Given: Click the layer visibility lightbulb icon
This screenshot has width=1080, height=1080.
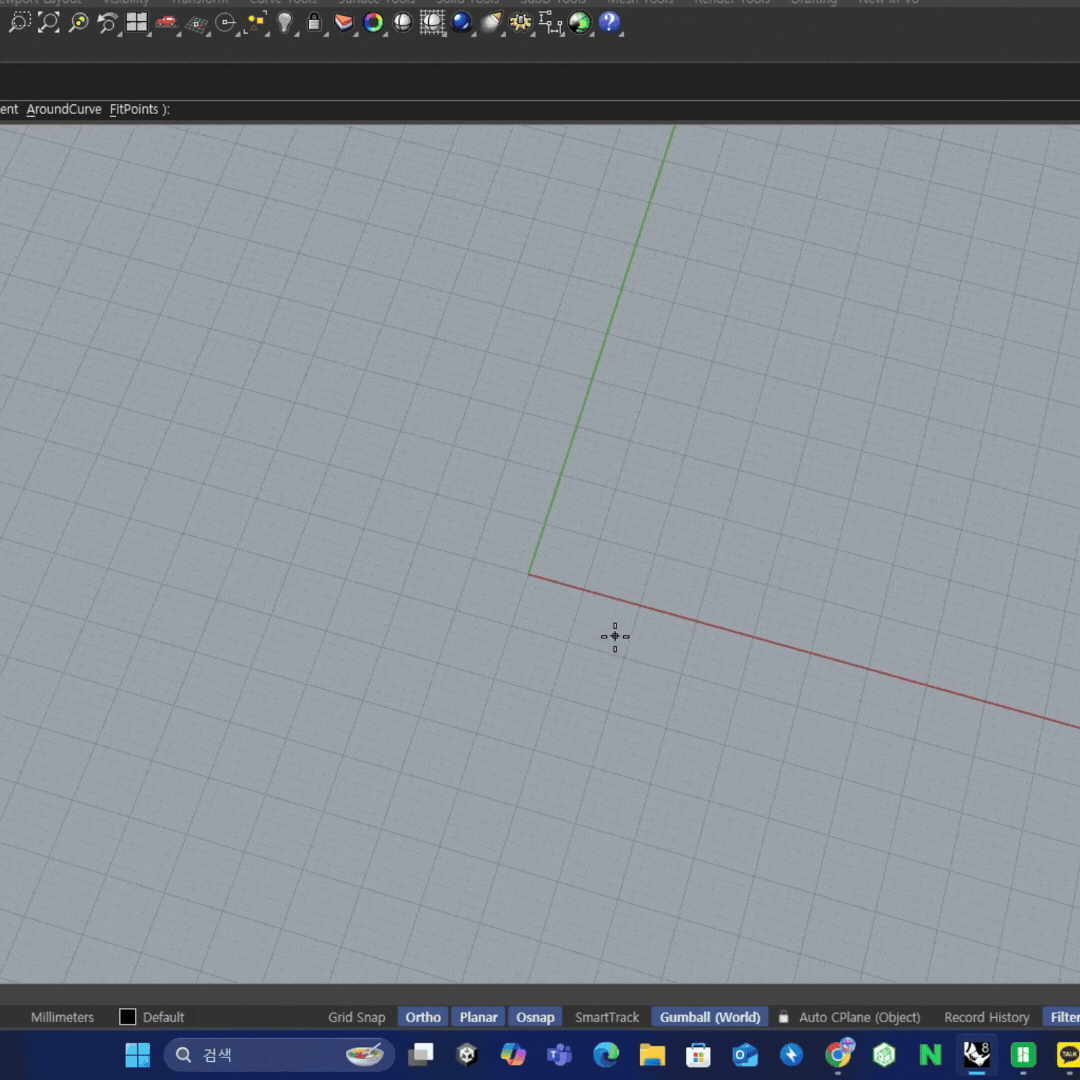Looking at the screenshot, I should (284, 23).
